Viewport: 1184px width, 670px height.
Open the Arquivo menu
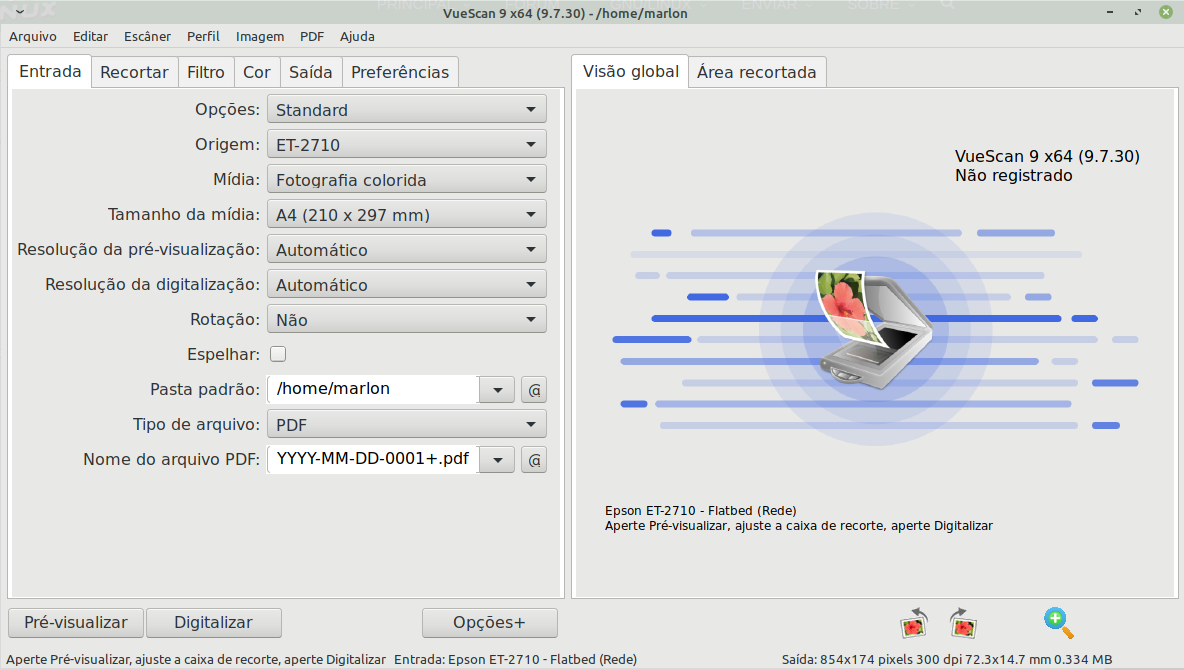(x=32, y=36)
